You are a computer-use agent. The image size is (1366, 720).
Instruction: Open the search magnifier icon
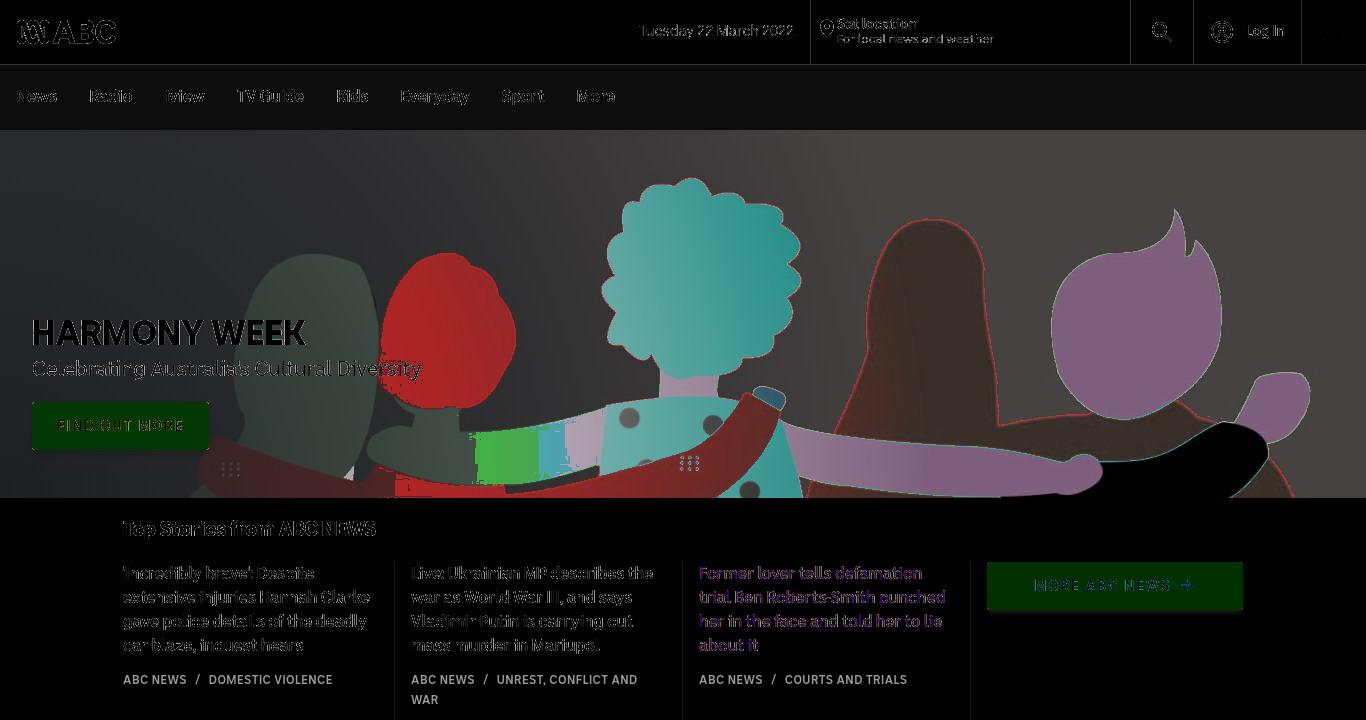tap(1162, 32)
